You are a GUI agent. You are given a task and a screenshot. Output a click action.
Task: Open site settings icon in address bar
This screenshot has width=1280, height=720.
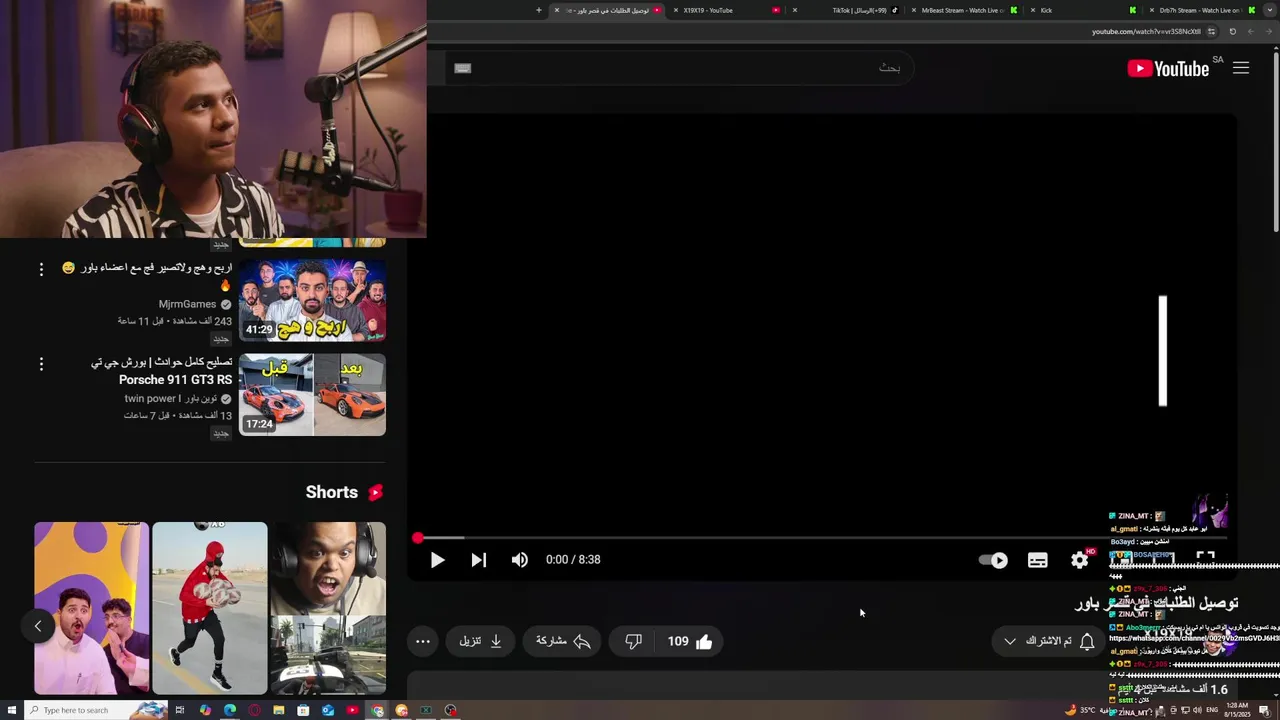click(x=1212, y=31)
